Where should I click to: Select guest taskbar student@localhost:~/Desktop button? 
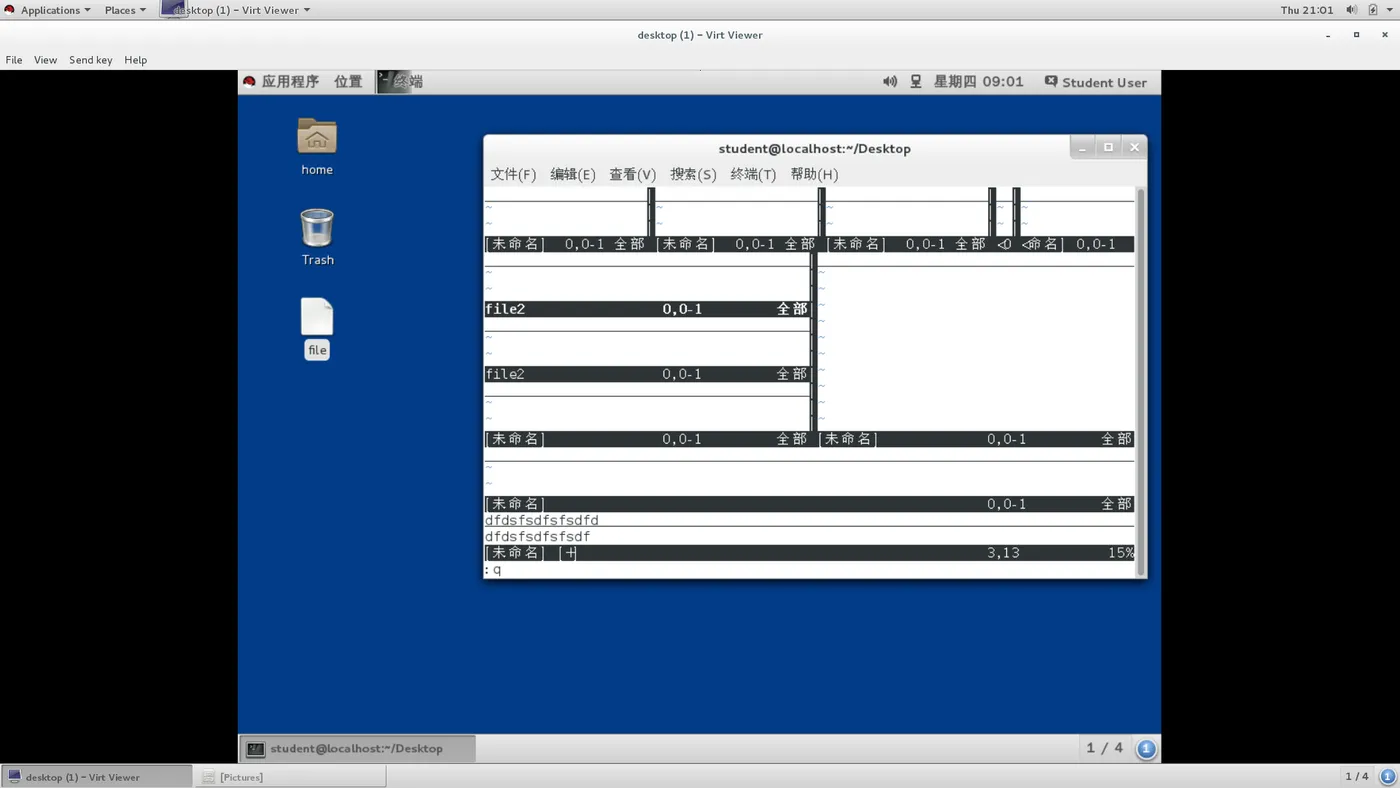click(357, 748)
